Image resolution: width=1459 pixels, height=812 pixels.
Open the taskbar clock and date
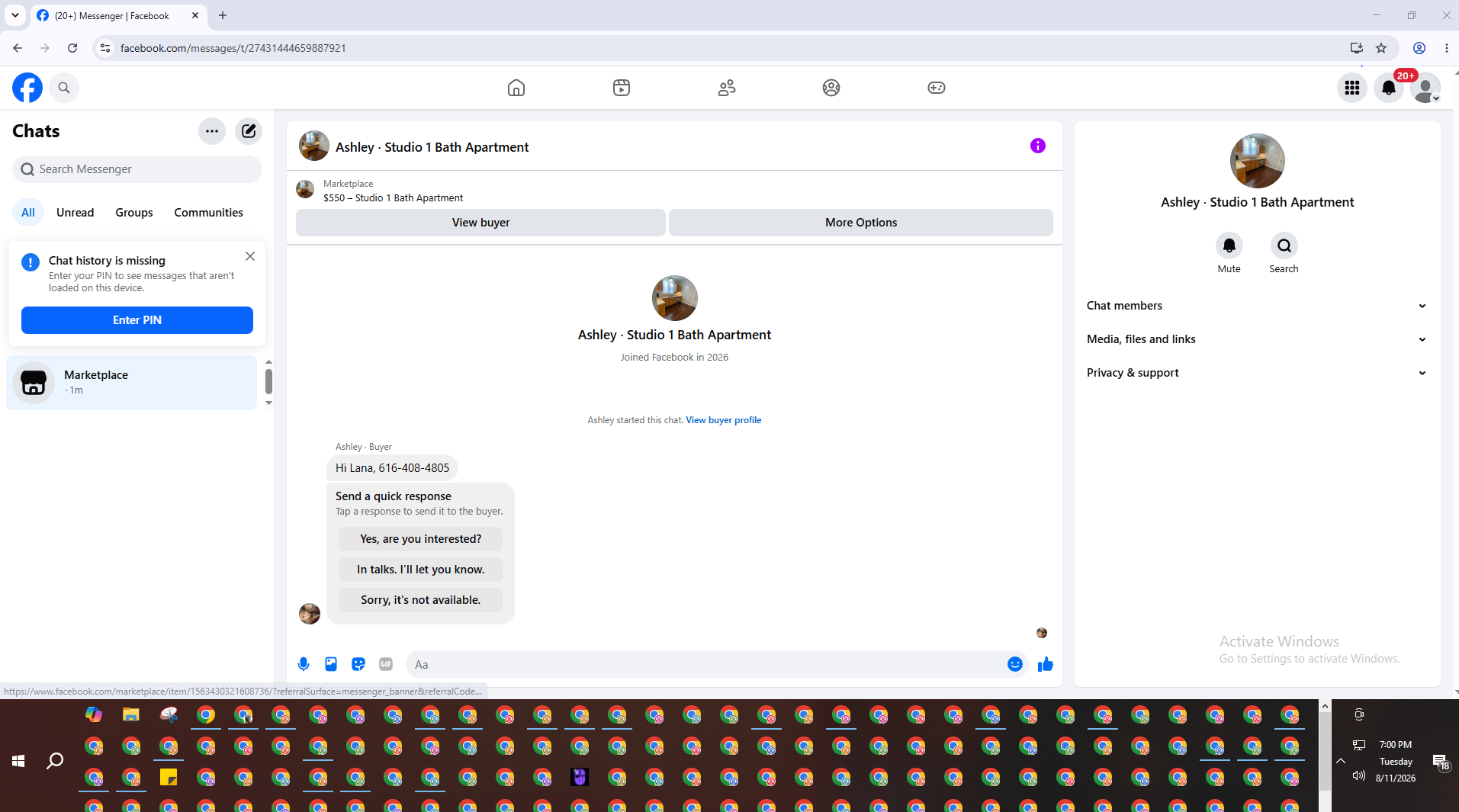point(1396,761)
